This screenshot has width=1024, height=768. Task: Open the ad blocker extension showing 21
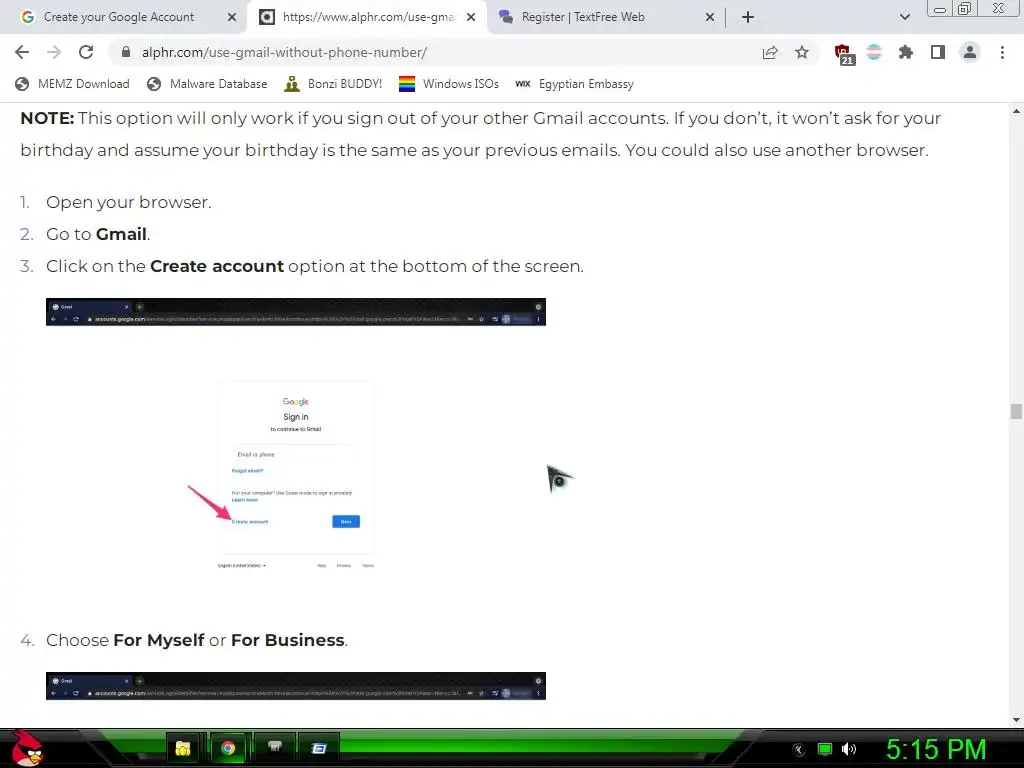844,54
